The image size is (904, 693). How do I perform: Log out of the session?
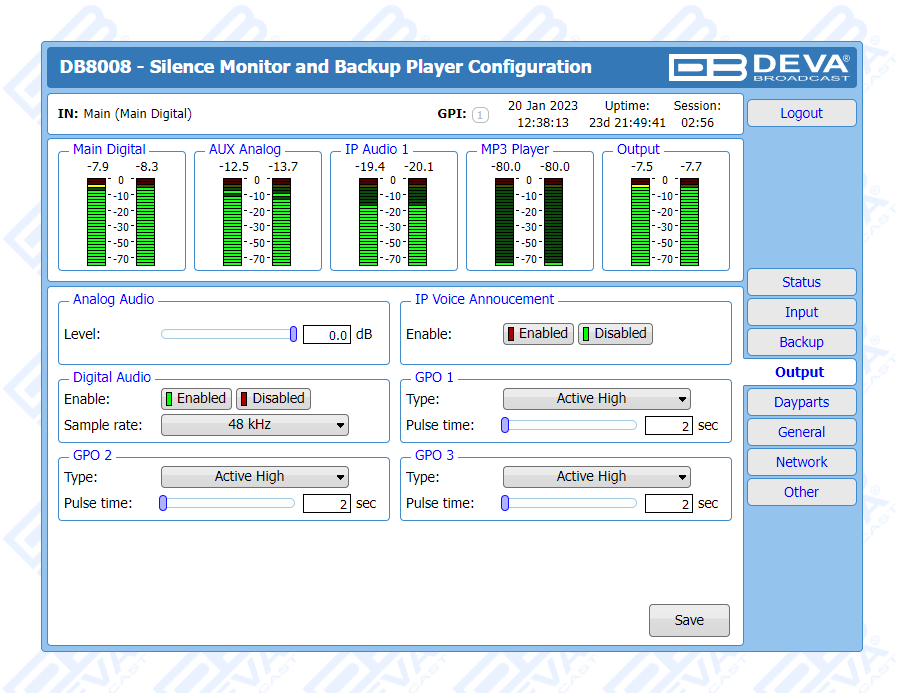(x=801, y=113)
